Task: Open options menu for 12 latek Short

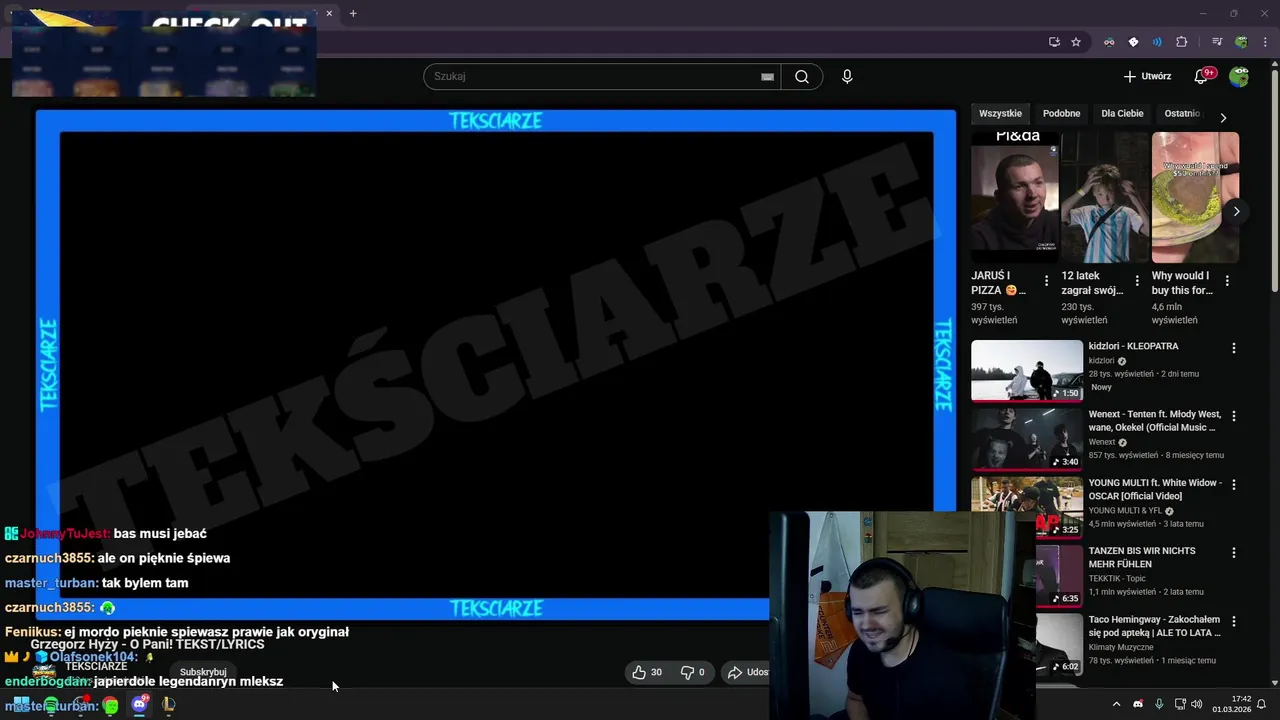Action: pyautogui.click(x=1137, y=281)
